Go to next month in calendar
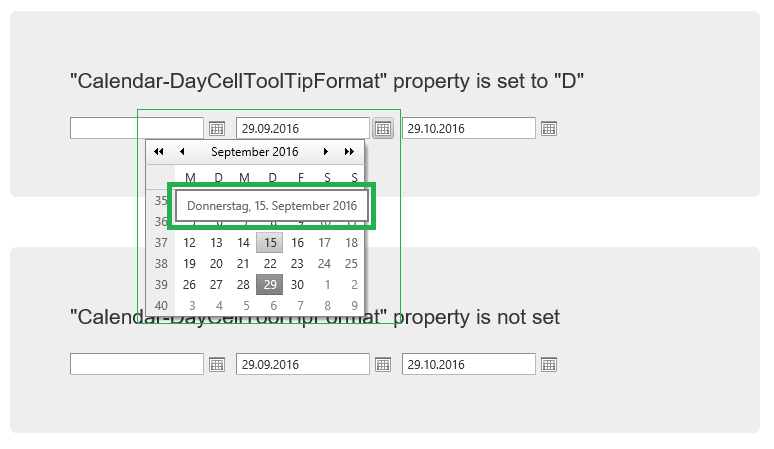 pos(326,152)
